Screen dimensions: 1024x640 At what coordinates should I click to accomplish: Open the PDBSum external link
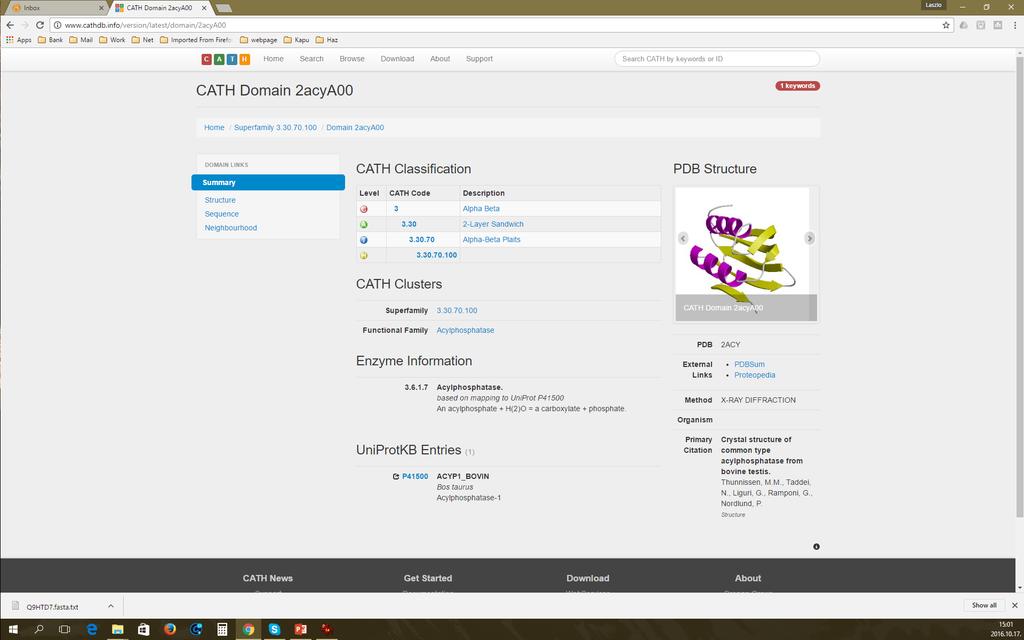[x=749, y=364]
